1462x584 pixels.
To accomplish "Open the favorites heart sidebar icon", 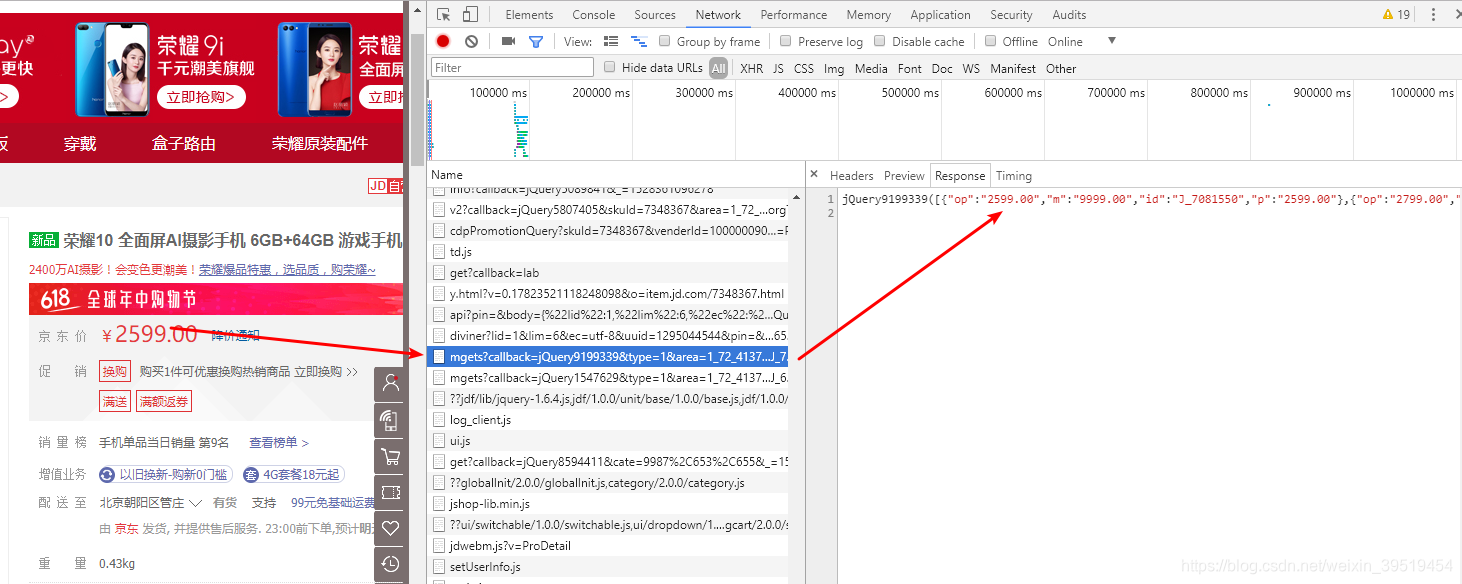I will [391, 528].
